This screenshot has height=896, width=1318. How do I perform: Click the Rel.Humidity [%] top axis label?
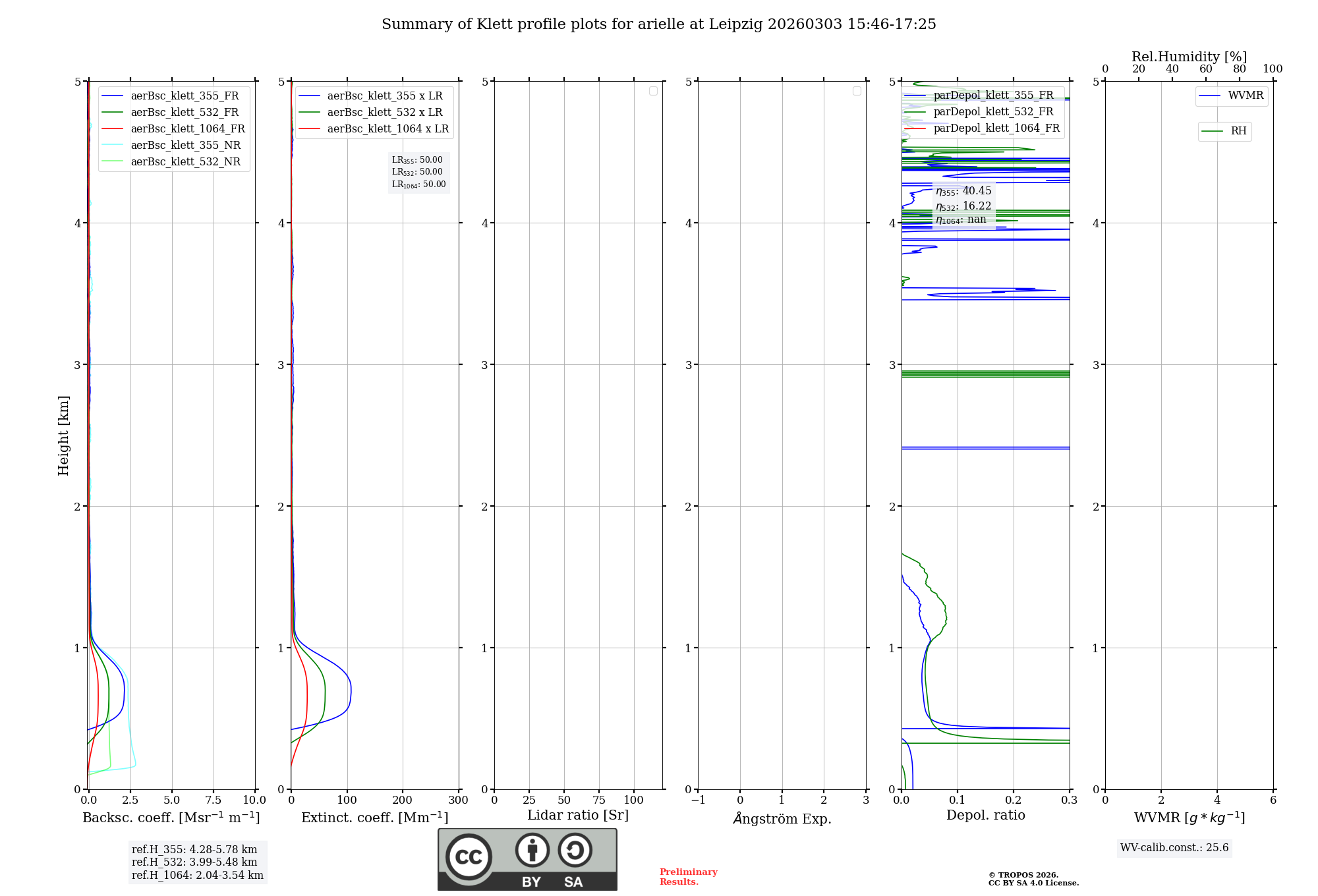pyautogui.click(x=1189, y=57)
